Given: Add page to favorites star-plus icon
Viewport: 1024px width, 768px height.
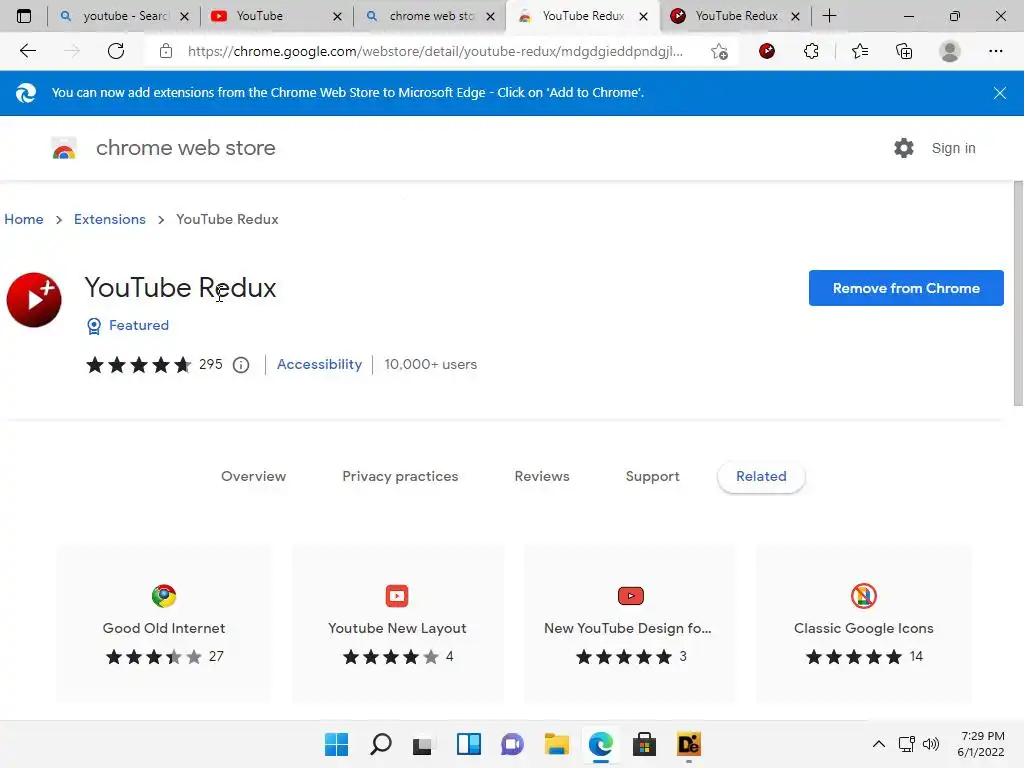Looking at the screenshot, I should 719,51.
